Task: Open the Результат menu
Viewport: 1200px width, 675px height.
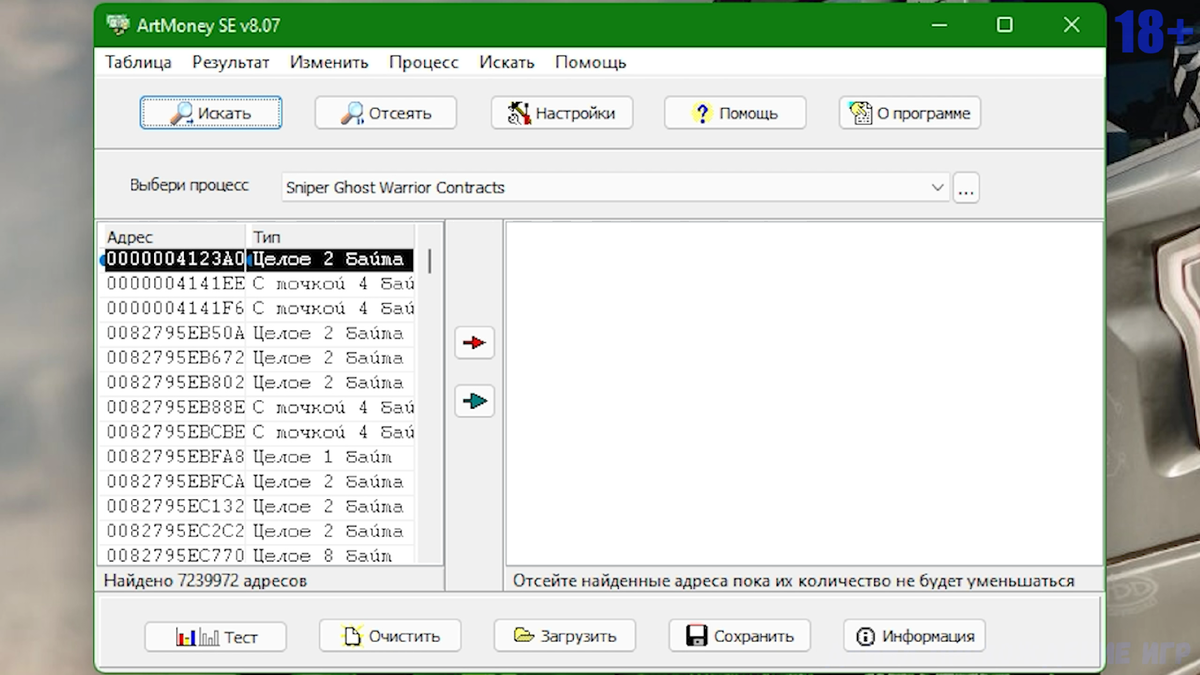Action: (x=231, y=62)
